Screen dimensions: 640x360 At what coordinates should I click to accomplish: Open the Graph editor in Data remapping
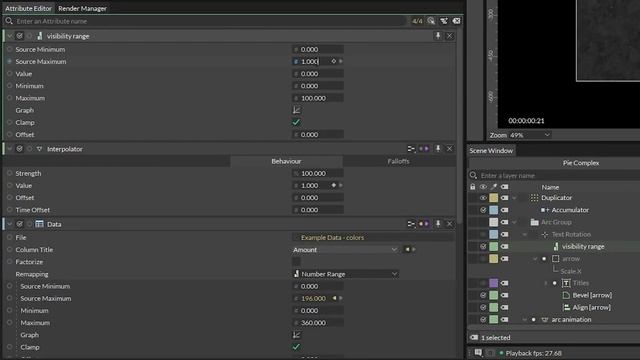tap(297, 335)
